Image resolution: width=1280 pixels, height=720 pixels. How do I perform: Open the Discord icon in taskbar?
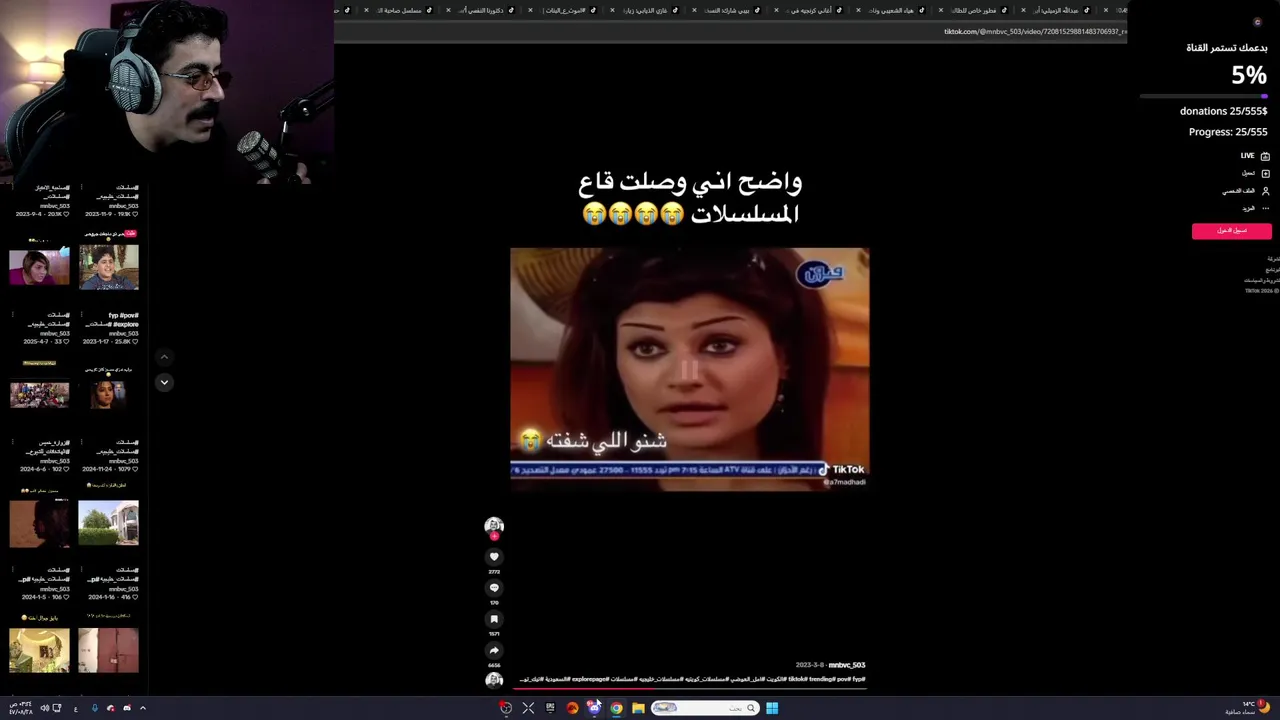[594, 708]
